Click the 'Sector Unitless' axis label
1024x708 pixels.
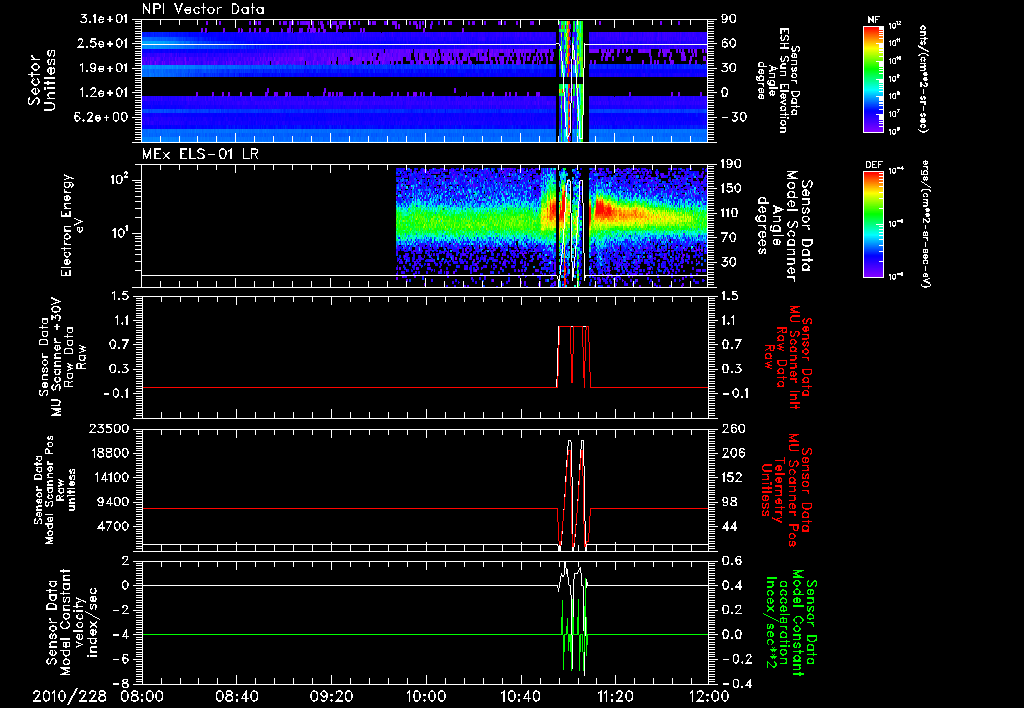coord(42,80)
